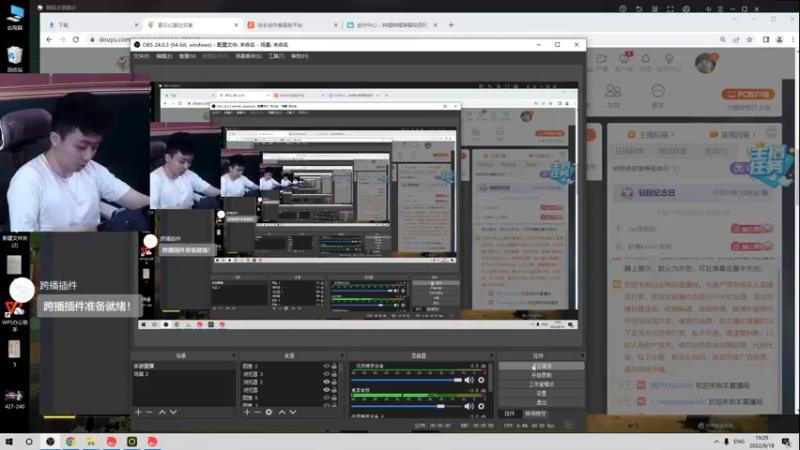Adjust the desktop audio volume slider
800x450 pixels.
coord(407,406)
